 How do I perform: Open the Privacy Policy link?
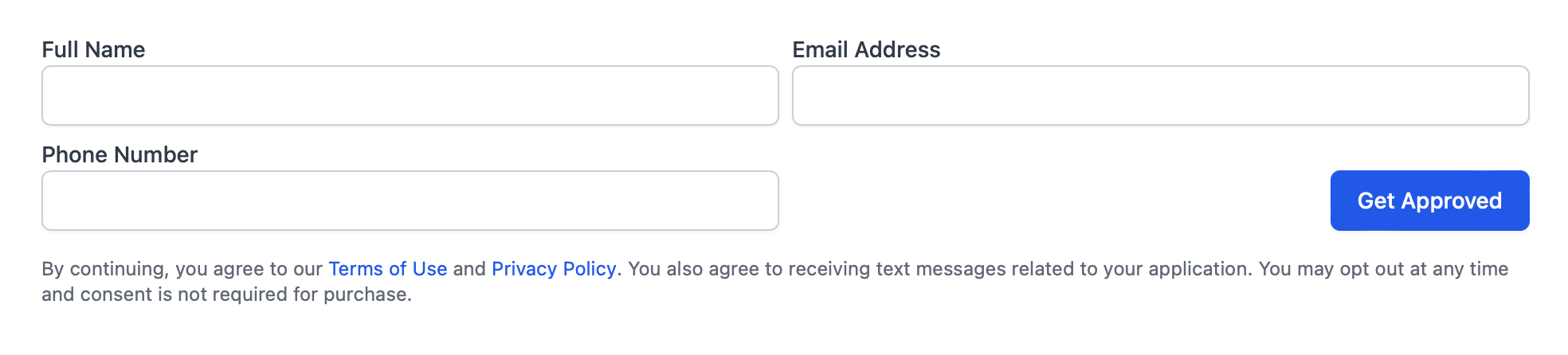click(x=554, y=269)
